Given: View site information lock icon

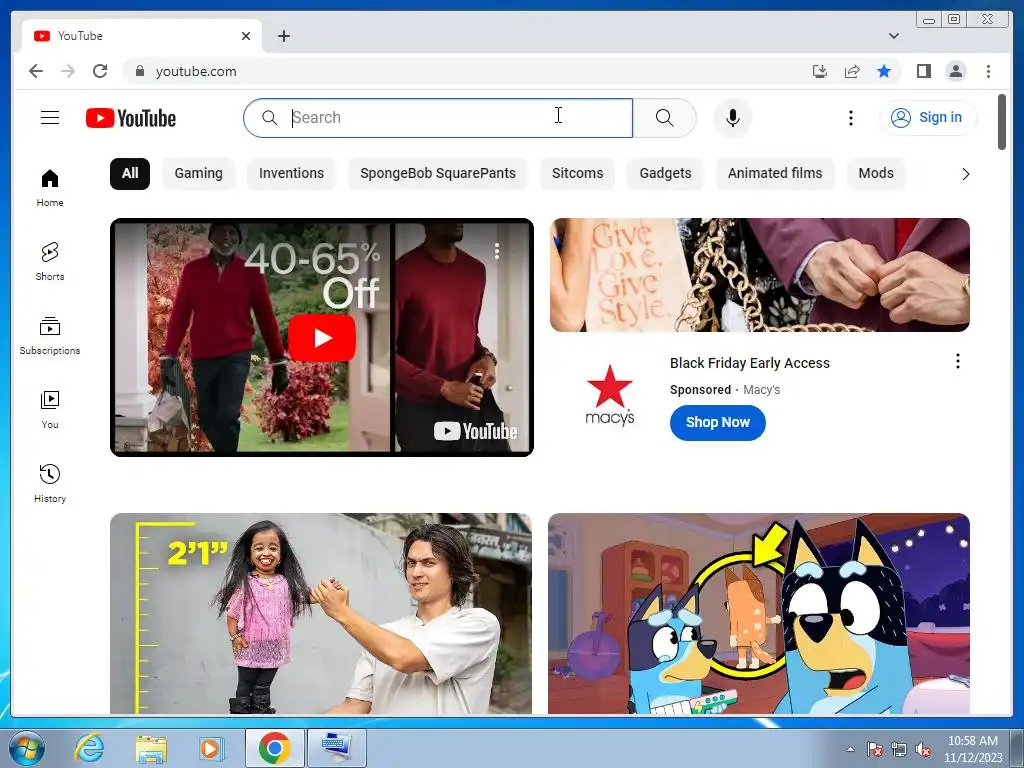Looking at the screenshot, I should [139, 71].
